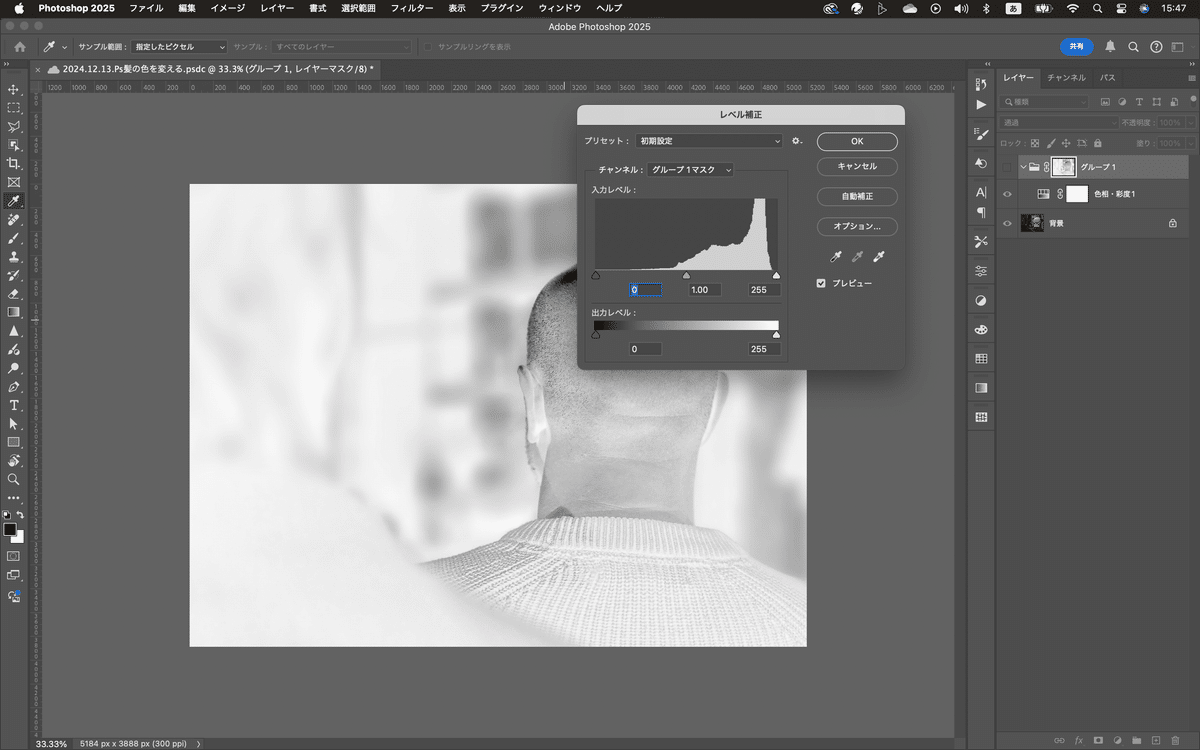The image size is (1200, 750).
Task: Toggle lock image pixels brush icon
Action: click(1051, 143)
